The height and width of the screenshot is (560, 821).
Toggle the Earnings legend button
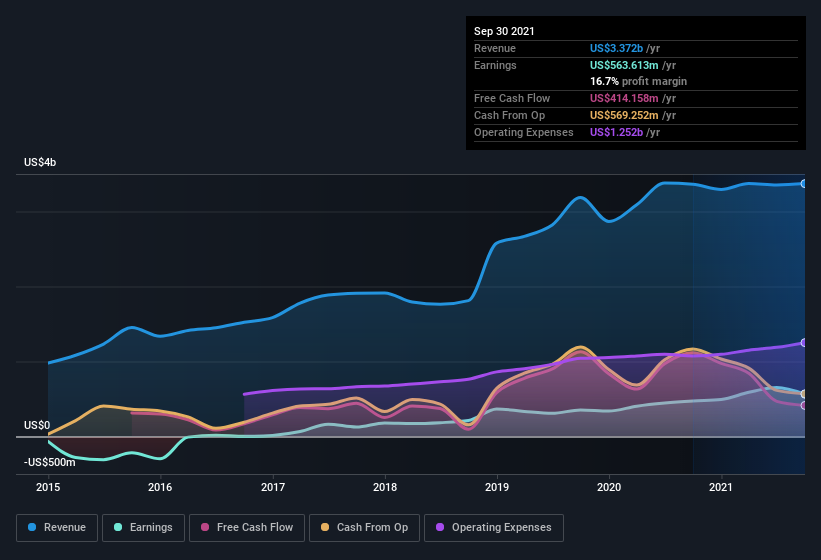[x=143, y=528]
